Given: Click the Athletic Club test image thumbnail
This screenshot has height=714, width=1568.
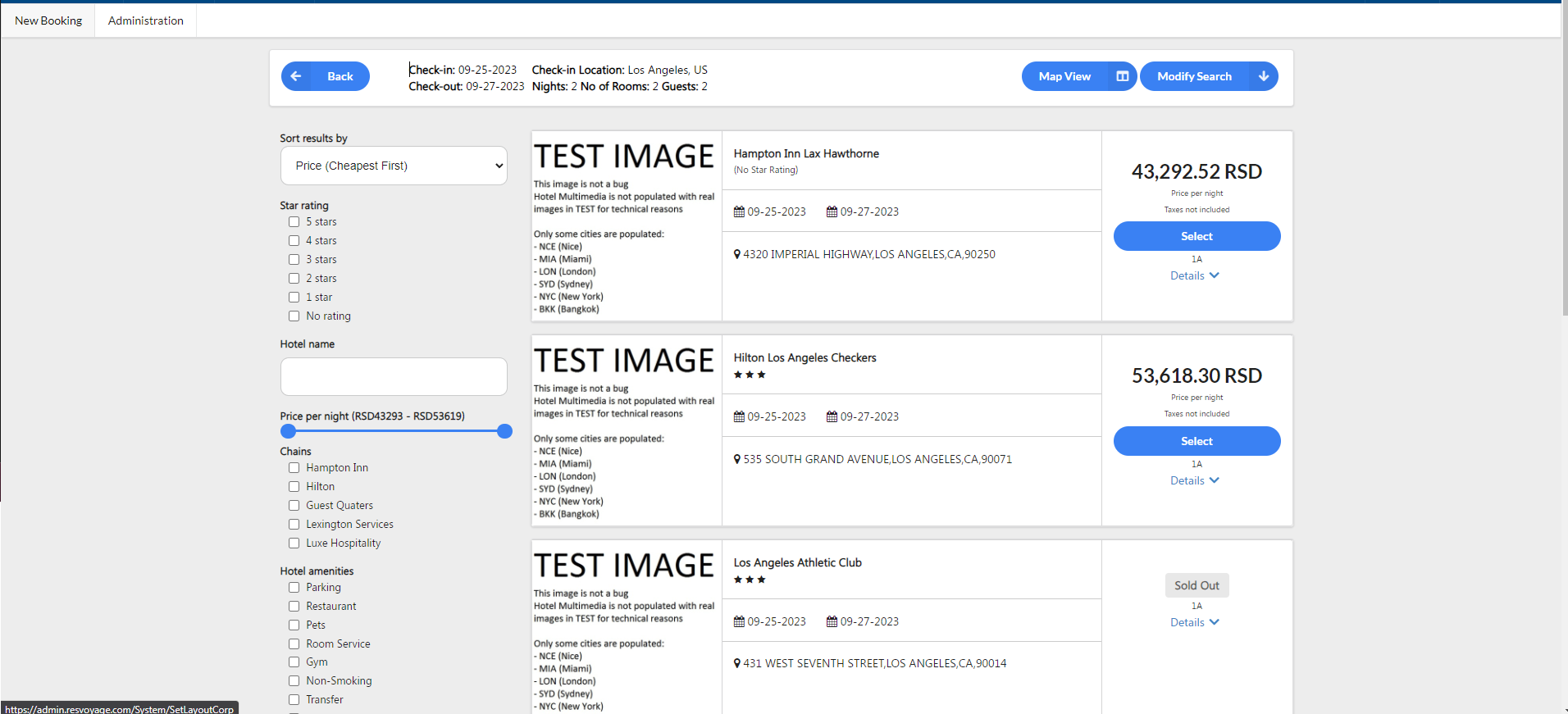Looking at the screenshot, I should (627, 627).
